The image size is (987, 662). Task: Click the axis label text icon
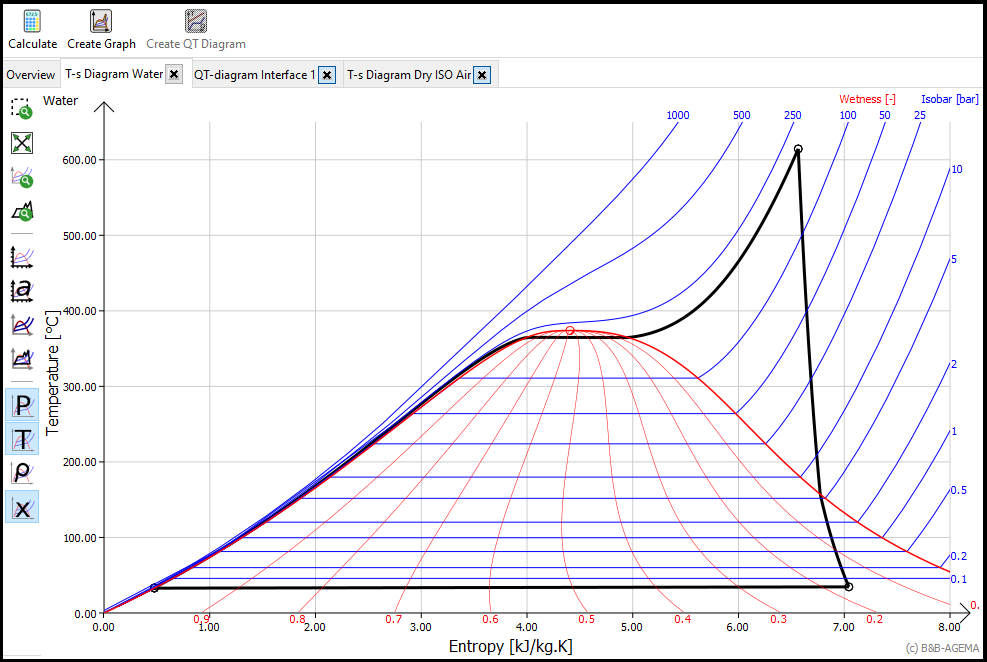pyautogui.click(x=22, y=290)
